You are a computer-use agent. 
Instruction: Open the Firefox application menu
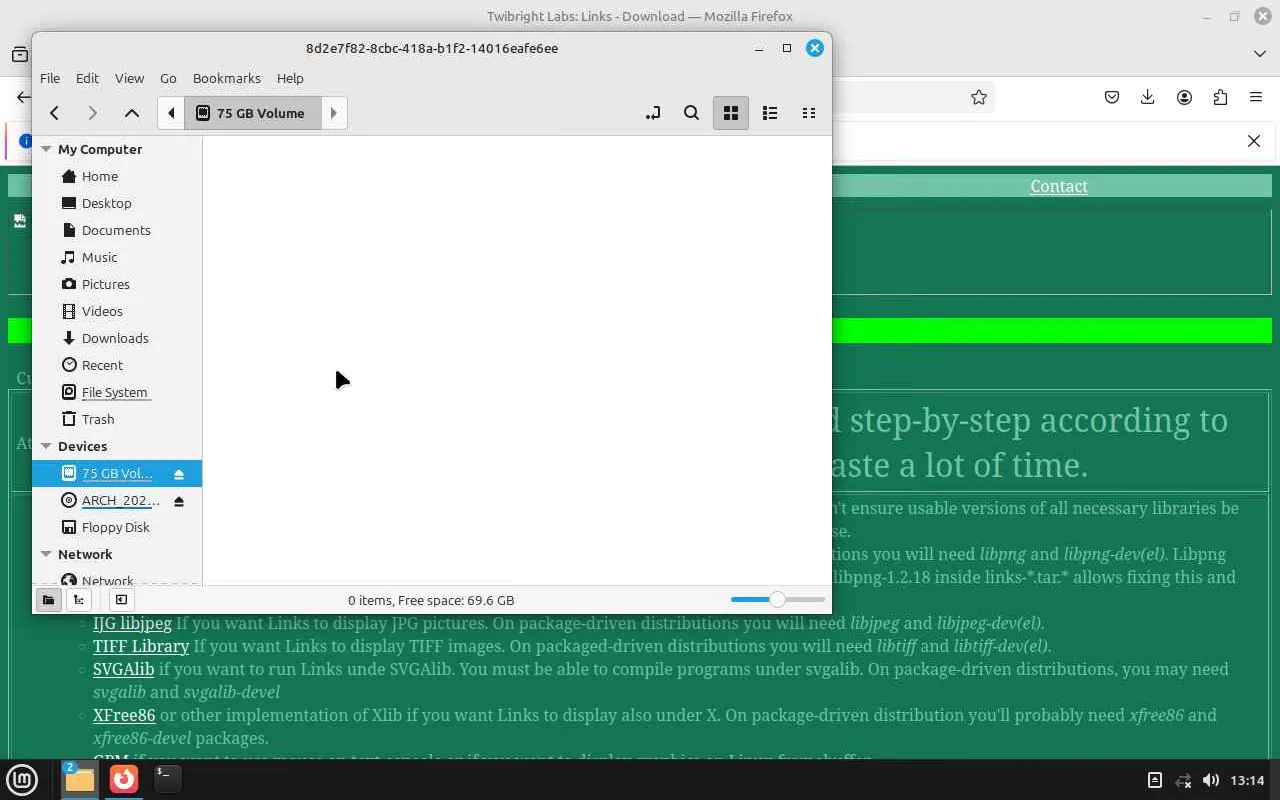[1256, 97]
